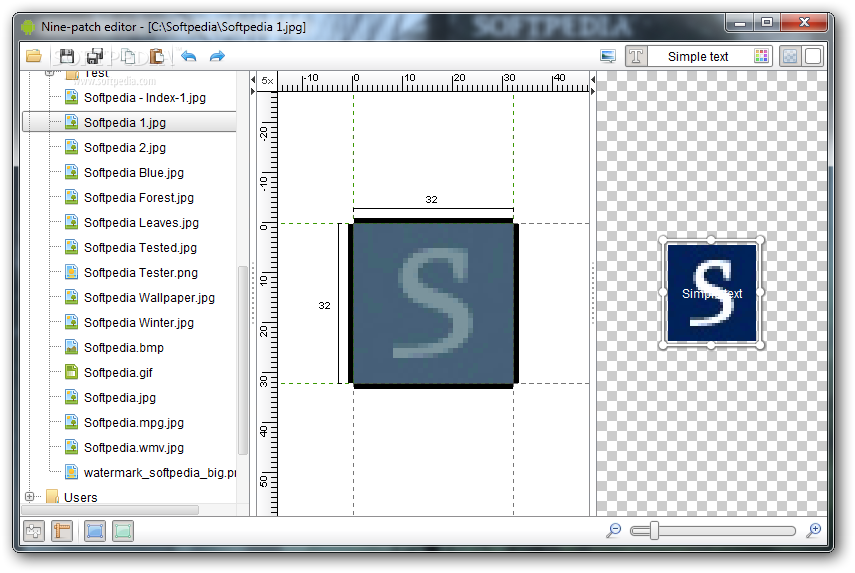Viewport: 855px width, 573px height.
Task: Open Softpedia Forest.jpg
Action: point(139,198)
